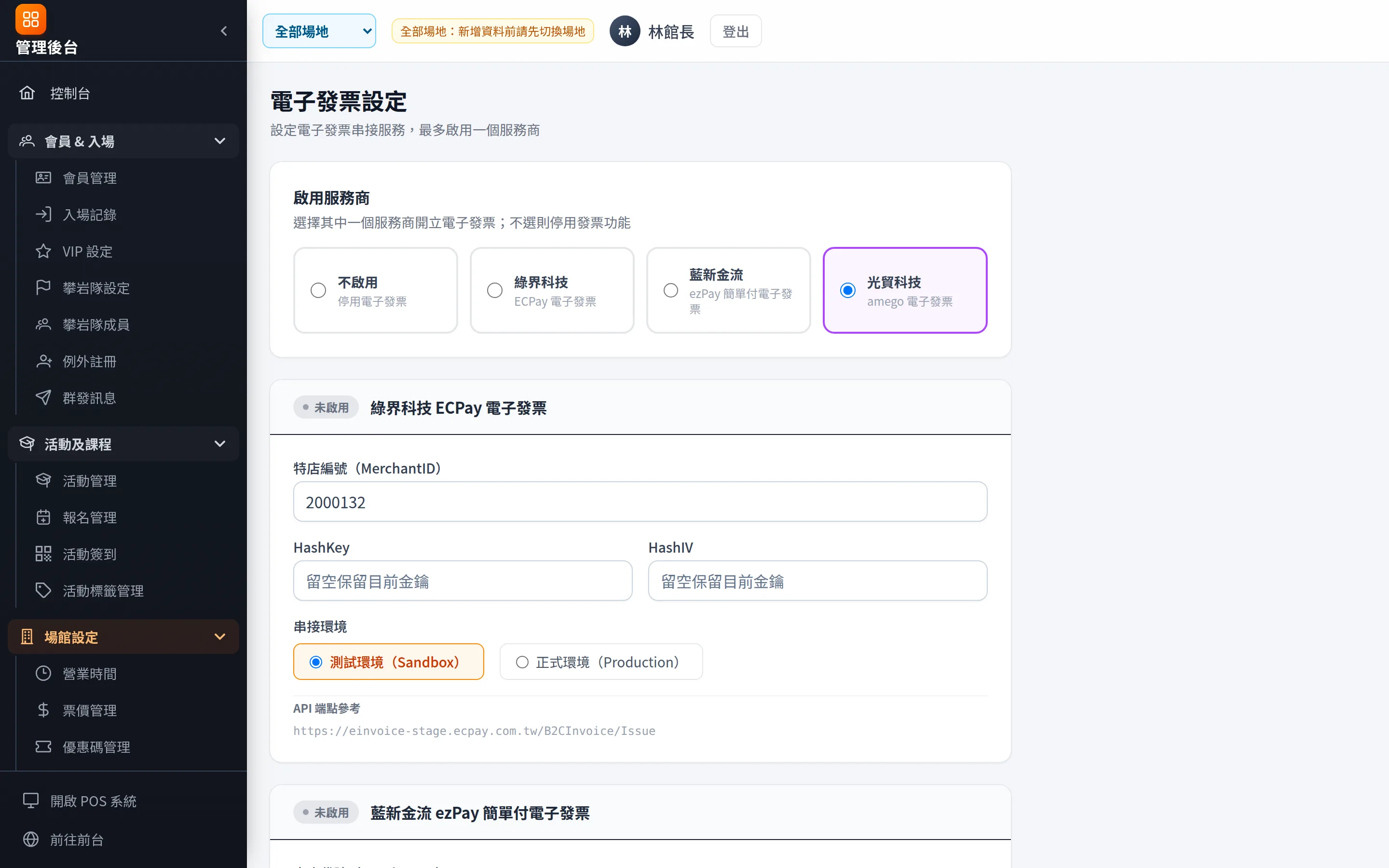This screenshot has height=868, width=1389.
Task: Click the HashKey input field
Action: (463, 581)
